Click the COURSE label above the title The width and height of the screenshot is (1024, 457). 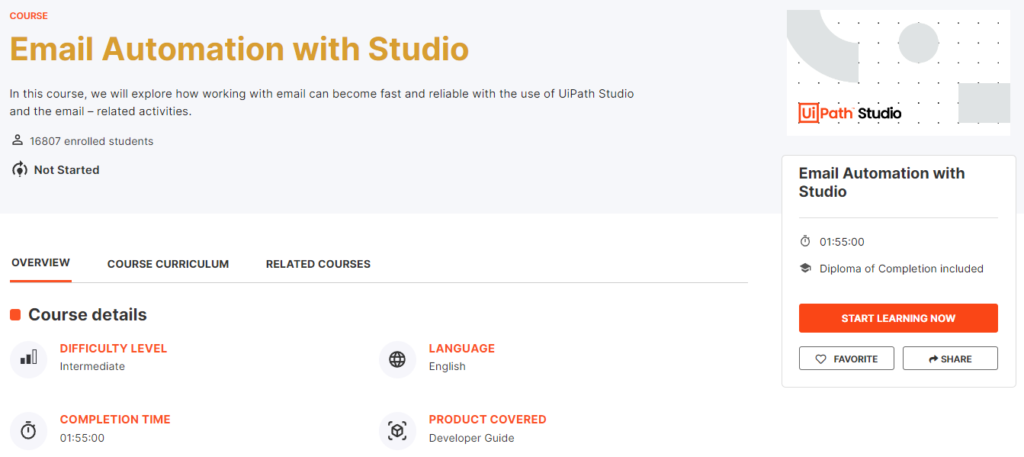pyautogui.click(x=28, y=16)
